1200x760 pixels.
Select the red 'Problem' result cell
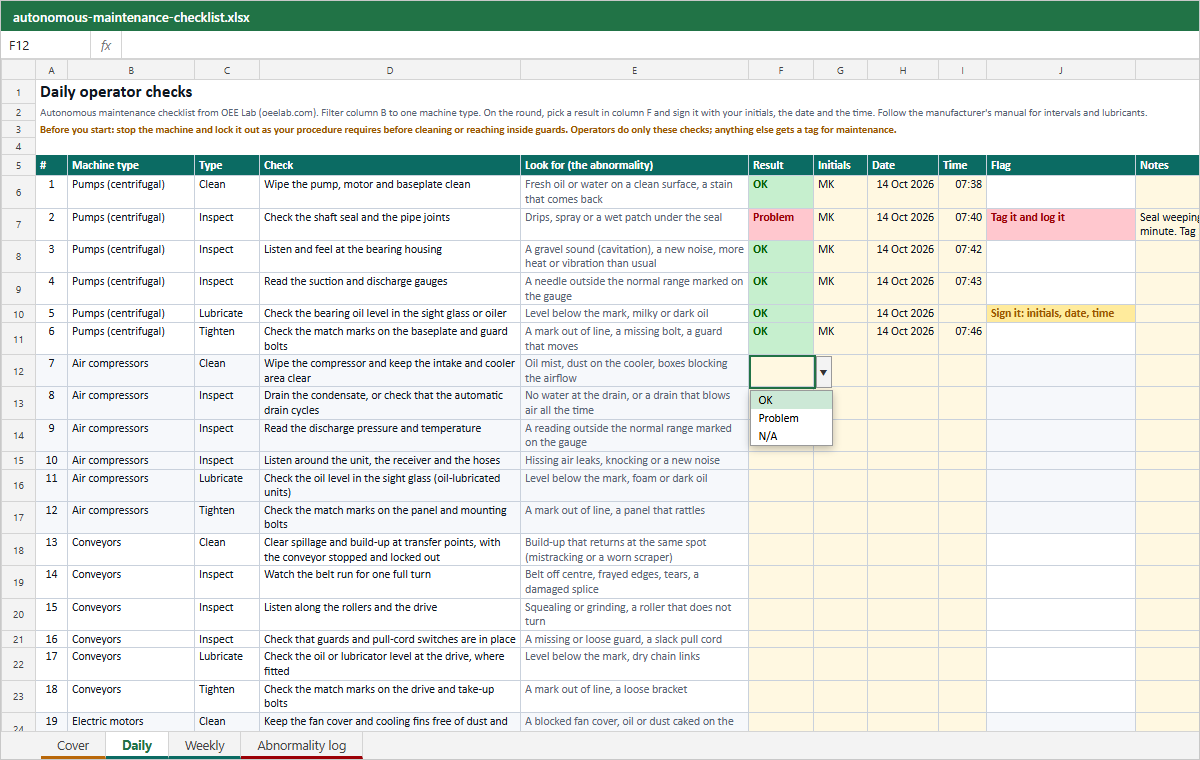click(781, 224)
